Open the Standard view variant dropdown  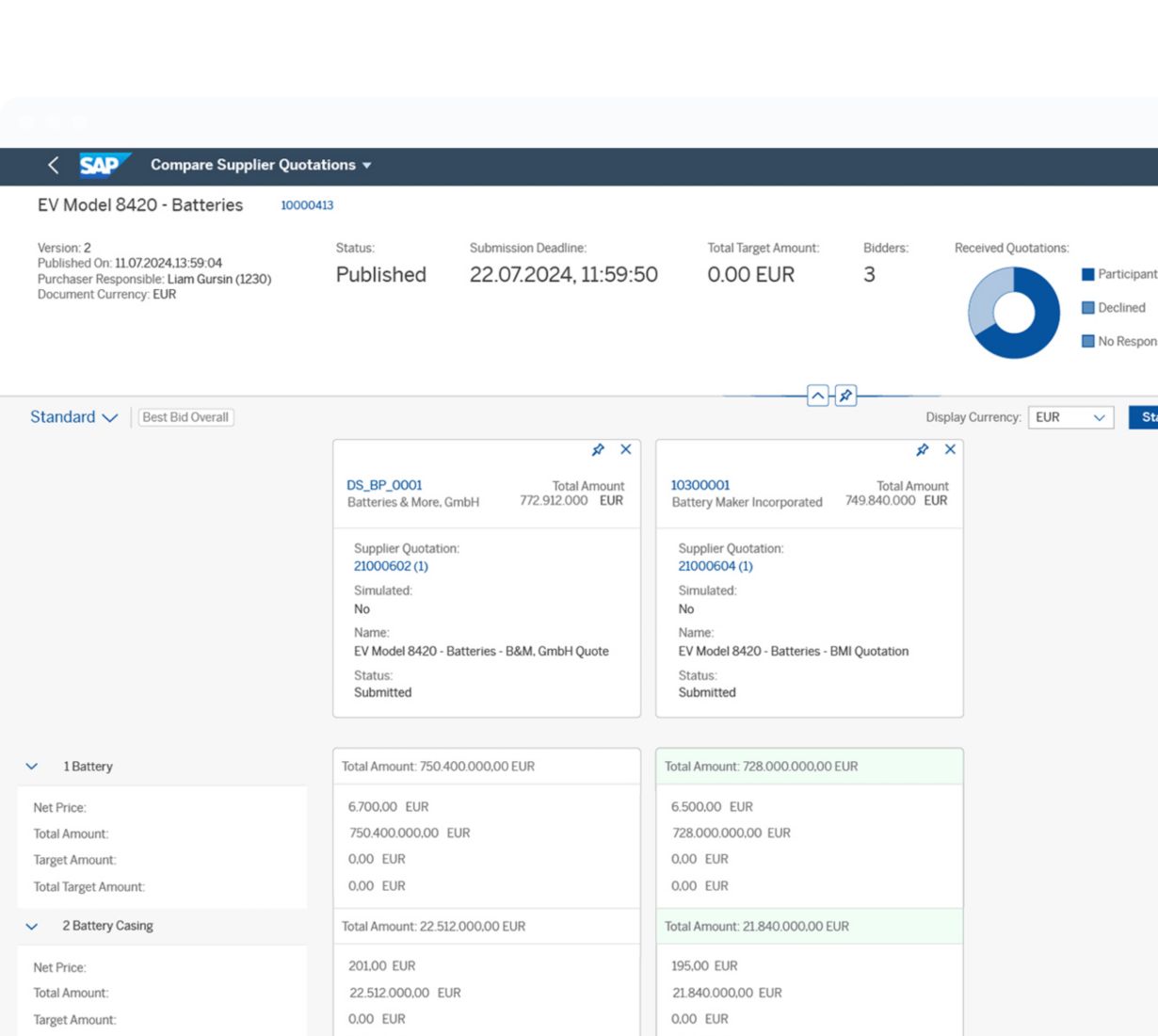click(73, 417)
